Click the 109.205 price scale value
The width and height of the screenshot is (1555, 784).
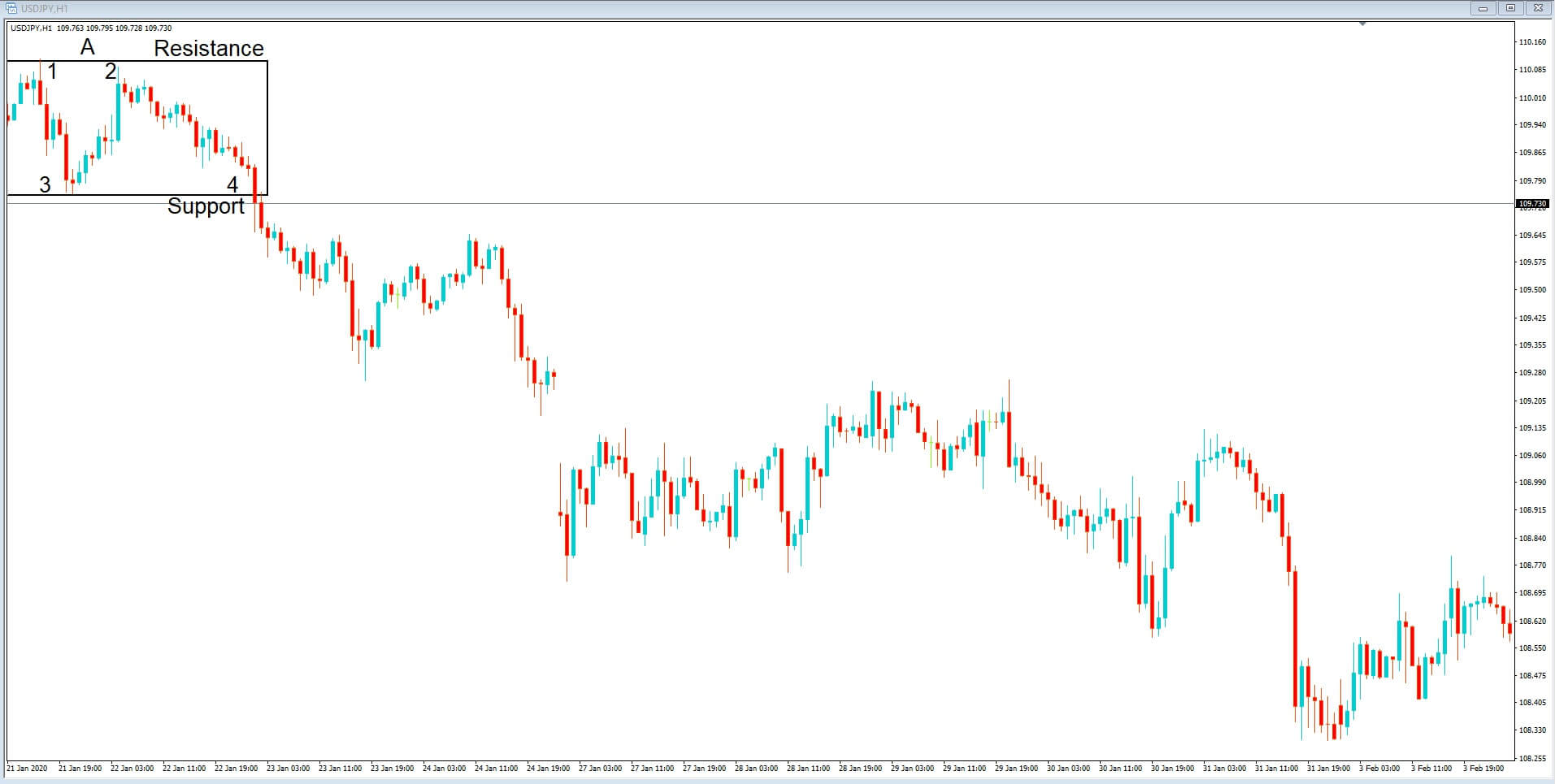pos(1532,401)
